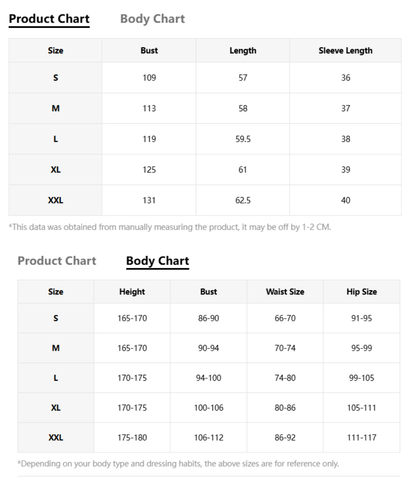
Task: Open the lower Product Chart tab
Action: pos(57,261)
